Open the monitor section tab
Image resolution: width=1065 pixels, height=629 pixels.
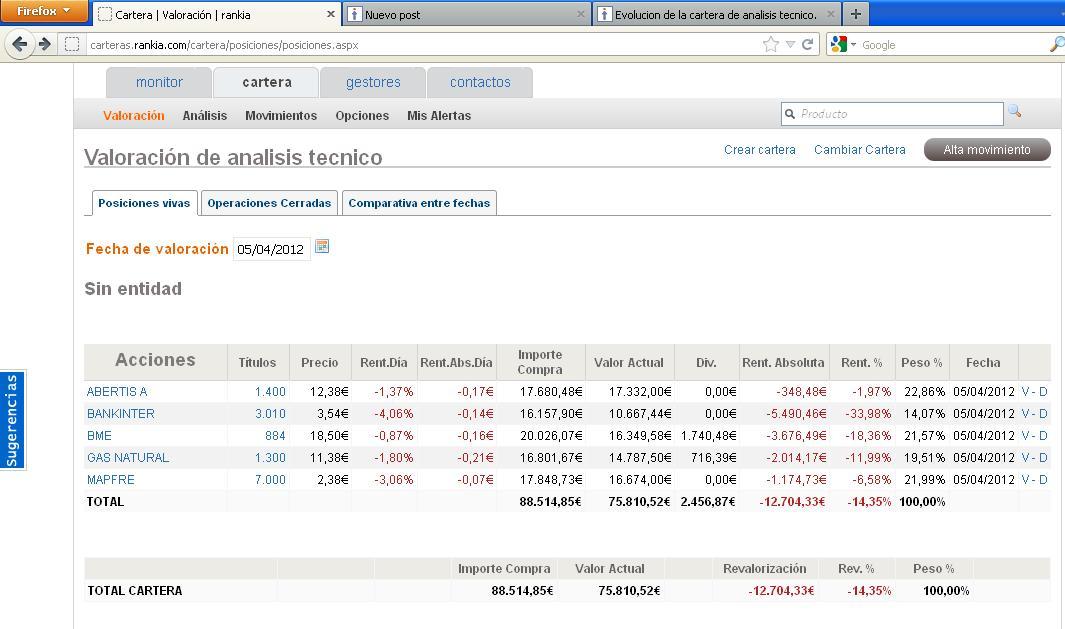pyautogui.click(x=159, y=82)
